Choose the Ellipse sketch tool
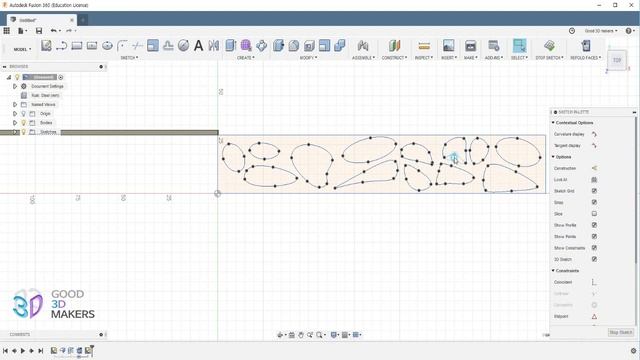This screenshot has height=360, width=640. click(107, 45)
